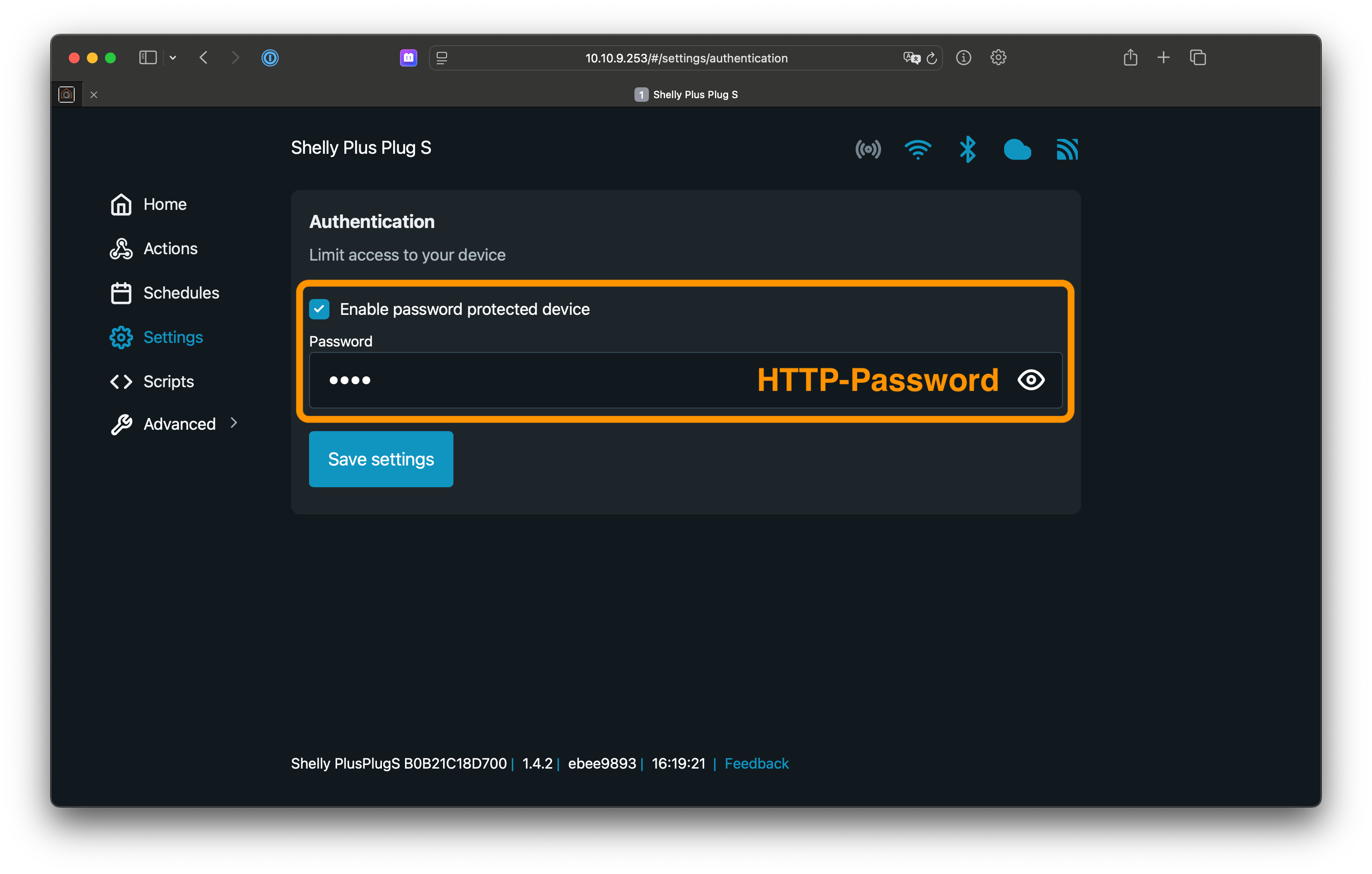Show password with the eye icon
This screenshot has width=1372, height=874.
[x=1031, y=380]
